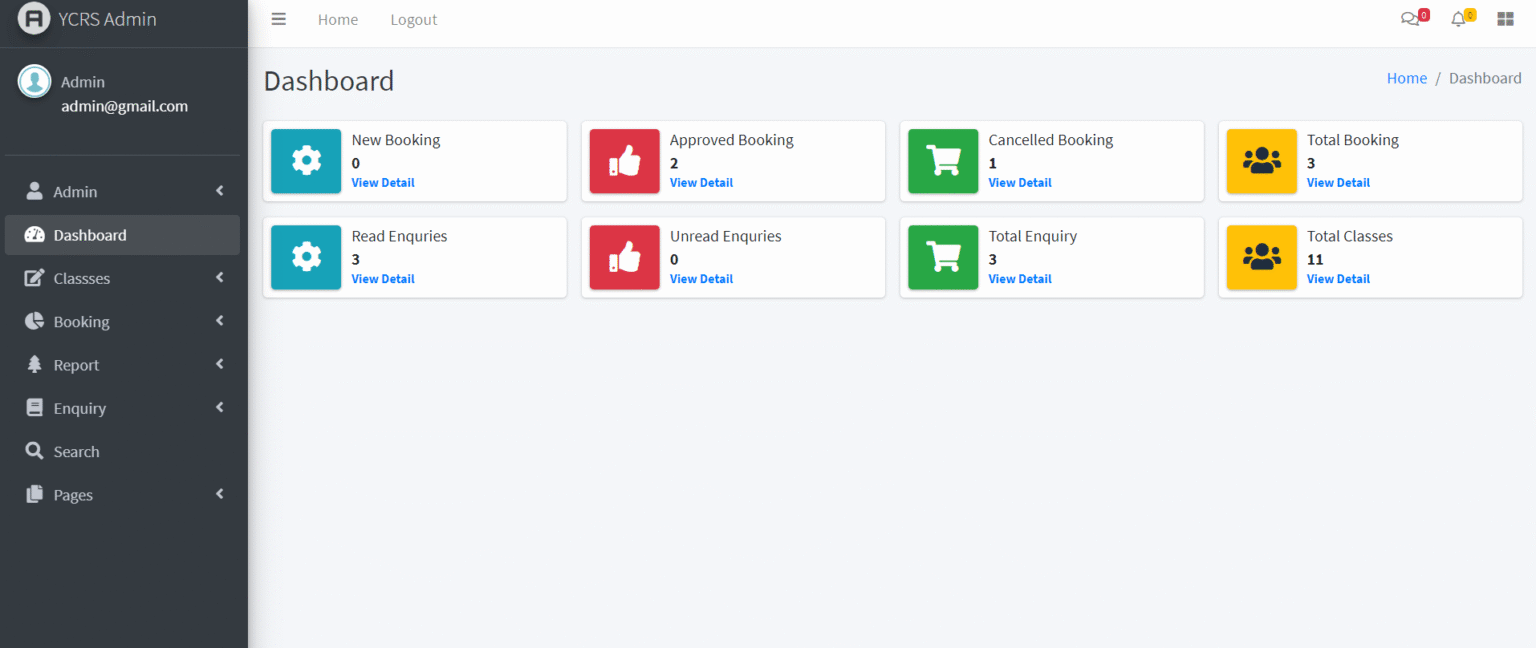Click the Cancelled Booking cart icon

[943, 161]
